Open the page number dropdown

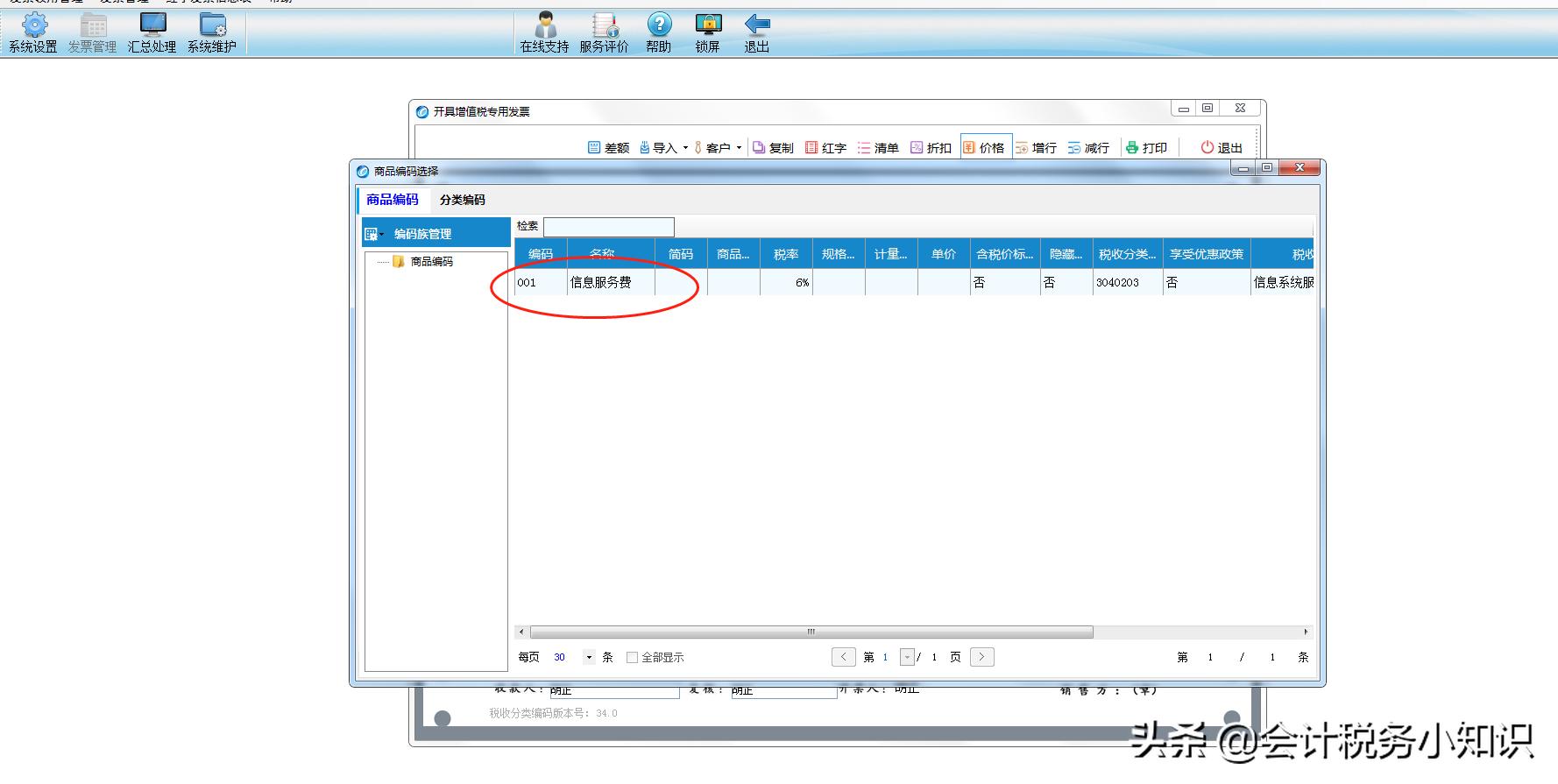(x=907, y=657)
